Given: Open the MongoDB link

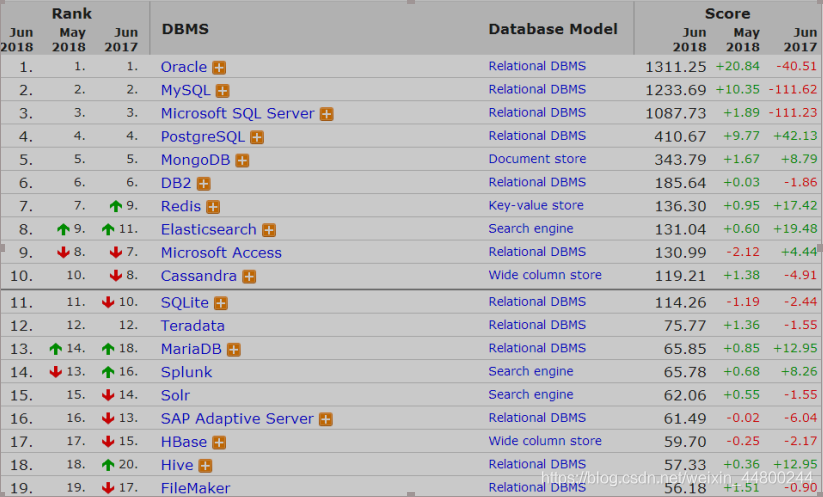Looking at the screenshot, I should 195,160.
